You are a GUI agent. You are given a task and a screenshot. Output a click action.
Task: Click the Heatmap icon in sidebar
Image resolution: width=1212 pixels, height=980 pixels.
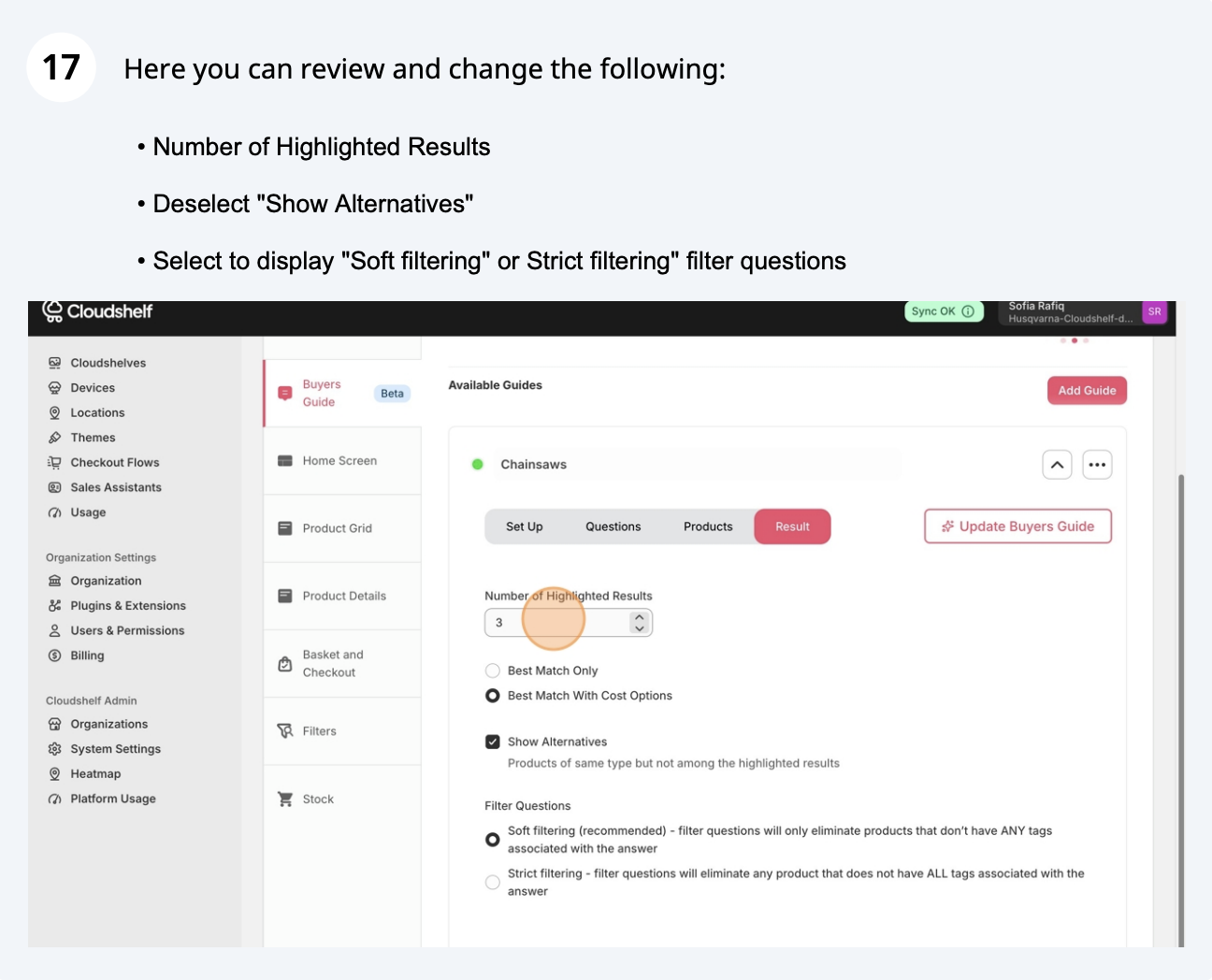(x=54, y=774)
